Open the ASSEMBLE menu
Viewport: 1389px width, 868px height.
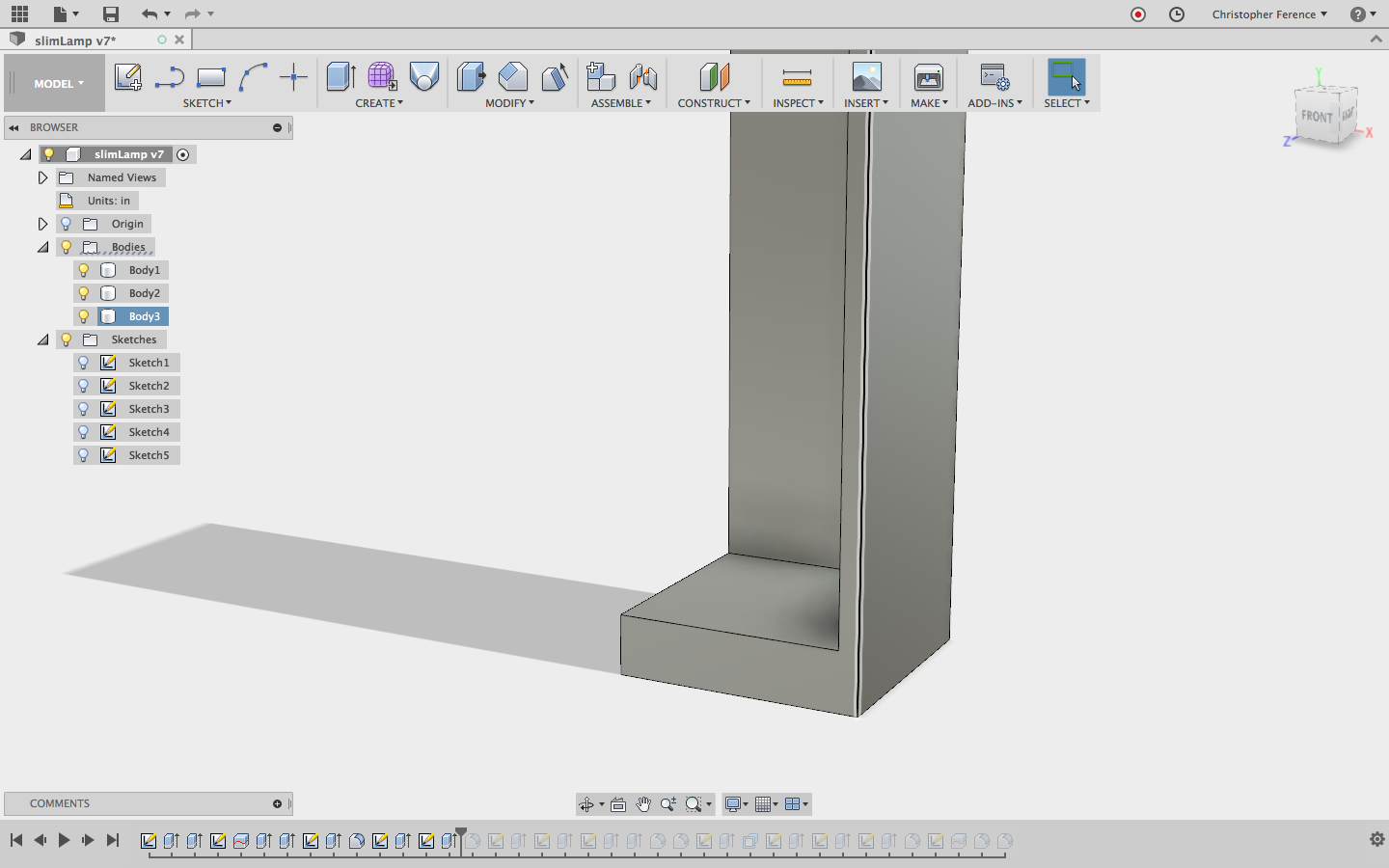pyautogui.click(x=620, y=103)
